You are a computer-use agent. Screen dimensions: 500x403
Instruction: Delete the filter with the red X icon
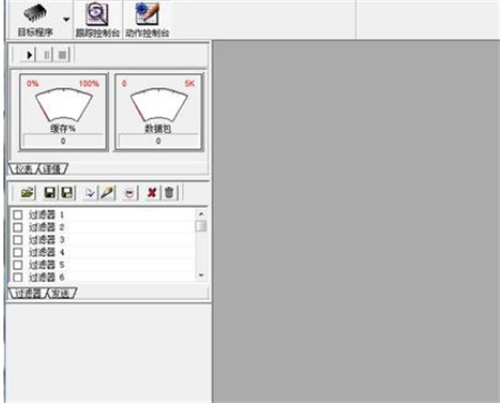pos(152,193)
